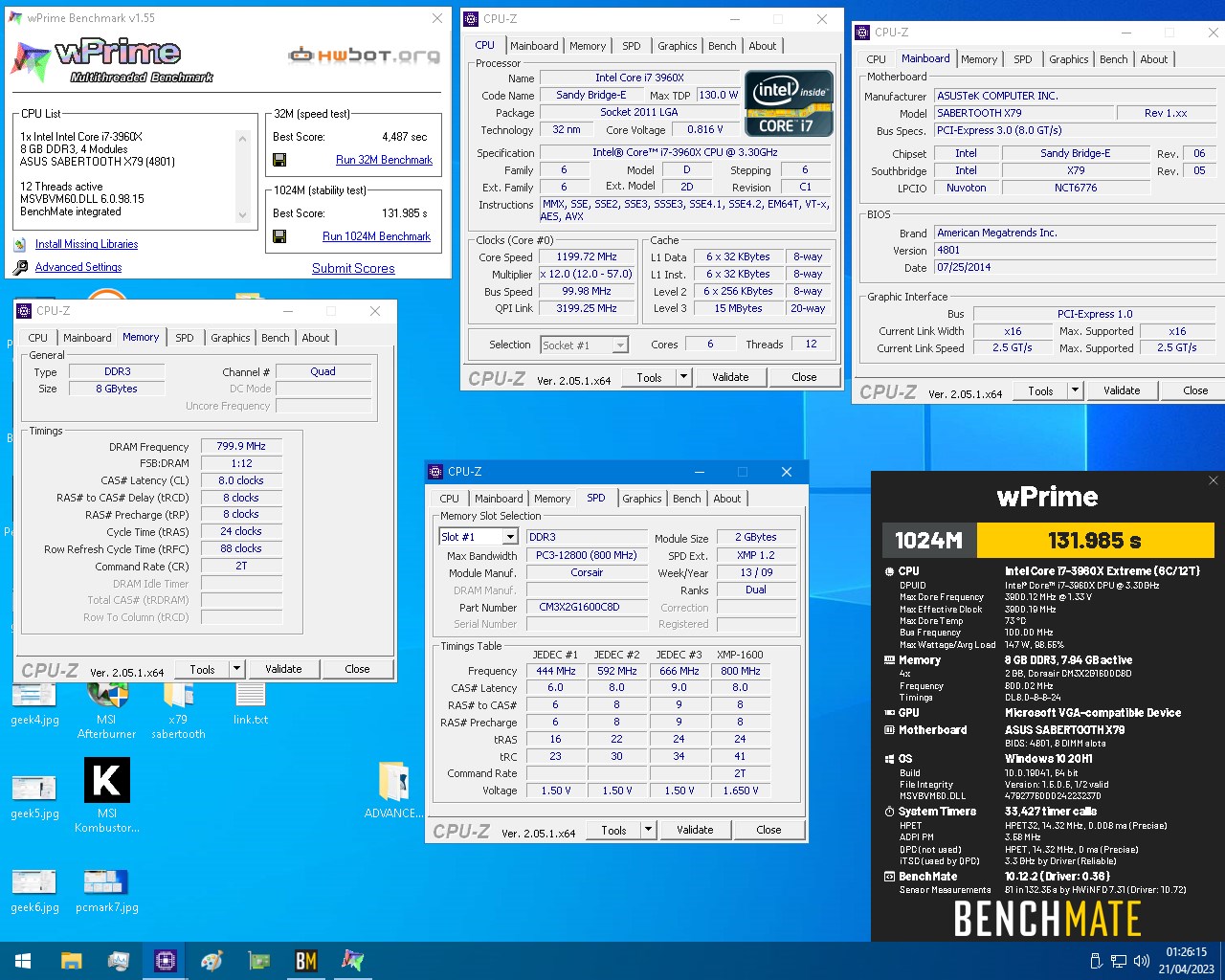Click the volume icon in system tray
The height and width of the screenshot is (980, 1225).
click(x=1141, y=961)
